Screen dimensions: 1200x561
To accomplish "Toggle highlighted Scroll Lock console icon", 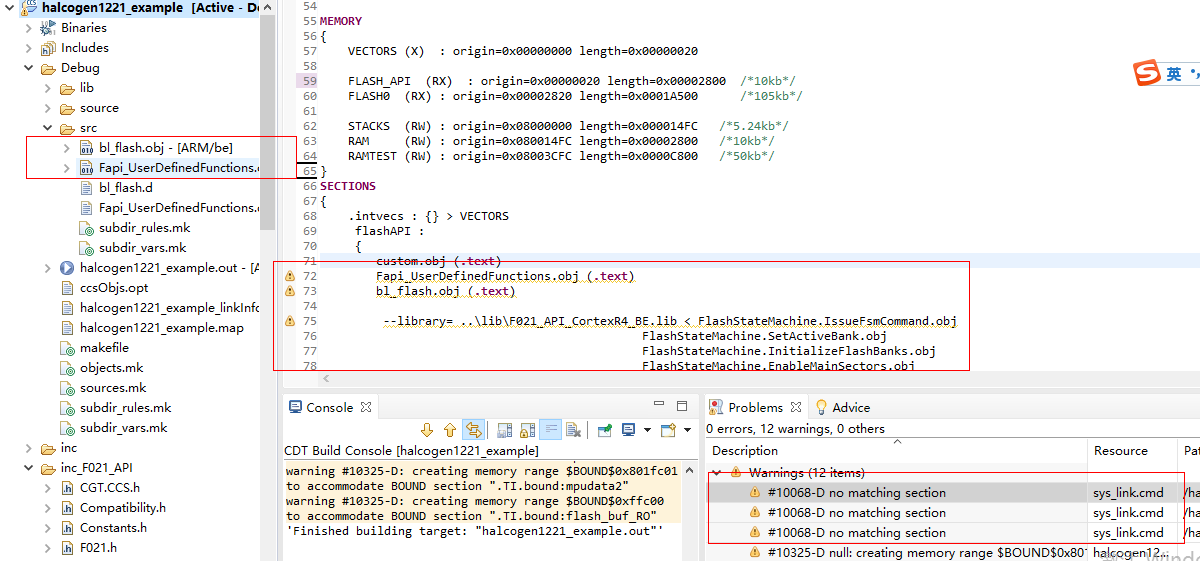I will pos(550,430).
